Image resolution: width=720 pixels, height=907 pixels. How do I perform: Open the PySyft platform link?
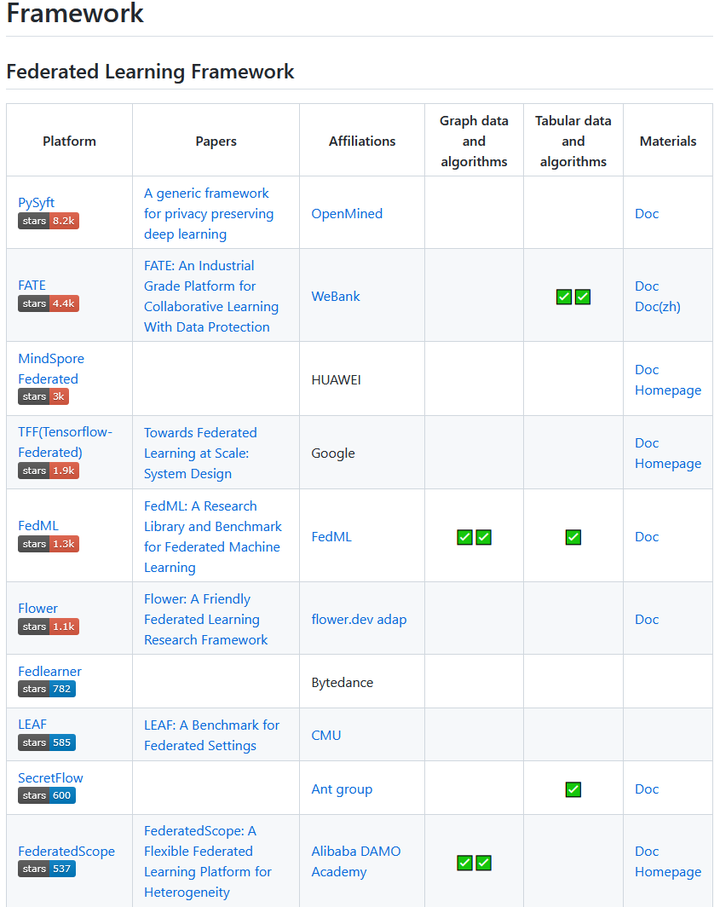(x=36, y=202)
